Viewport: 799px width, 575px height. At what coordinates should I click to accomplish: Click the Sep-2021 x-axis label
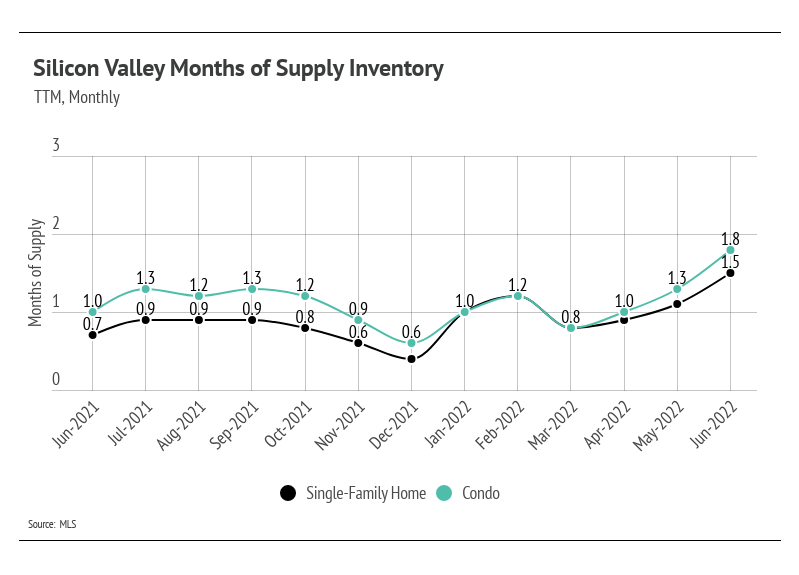(234, 425)
